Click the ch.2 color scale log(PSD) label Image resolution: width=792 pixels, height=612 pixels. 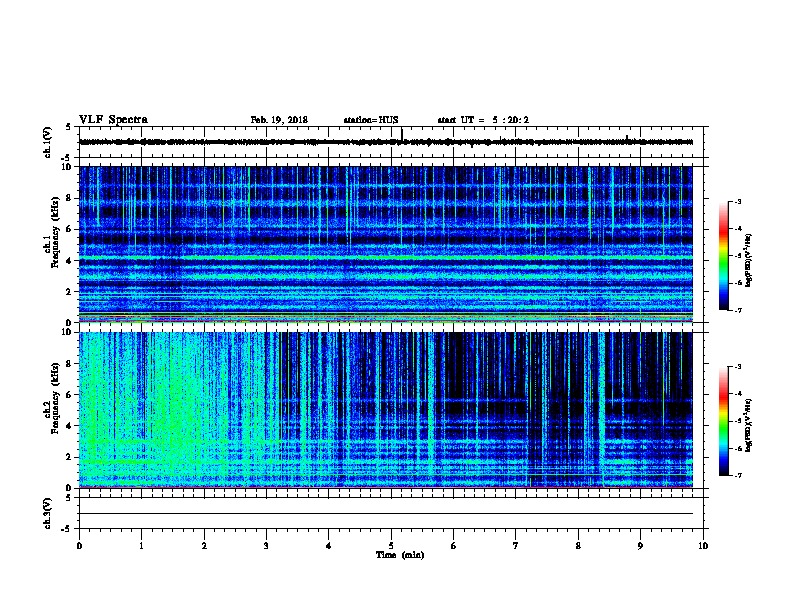[749, 425]
